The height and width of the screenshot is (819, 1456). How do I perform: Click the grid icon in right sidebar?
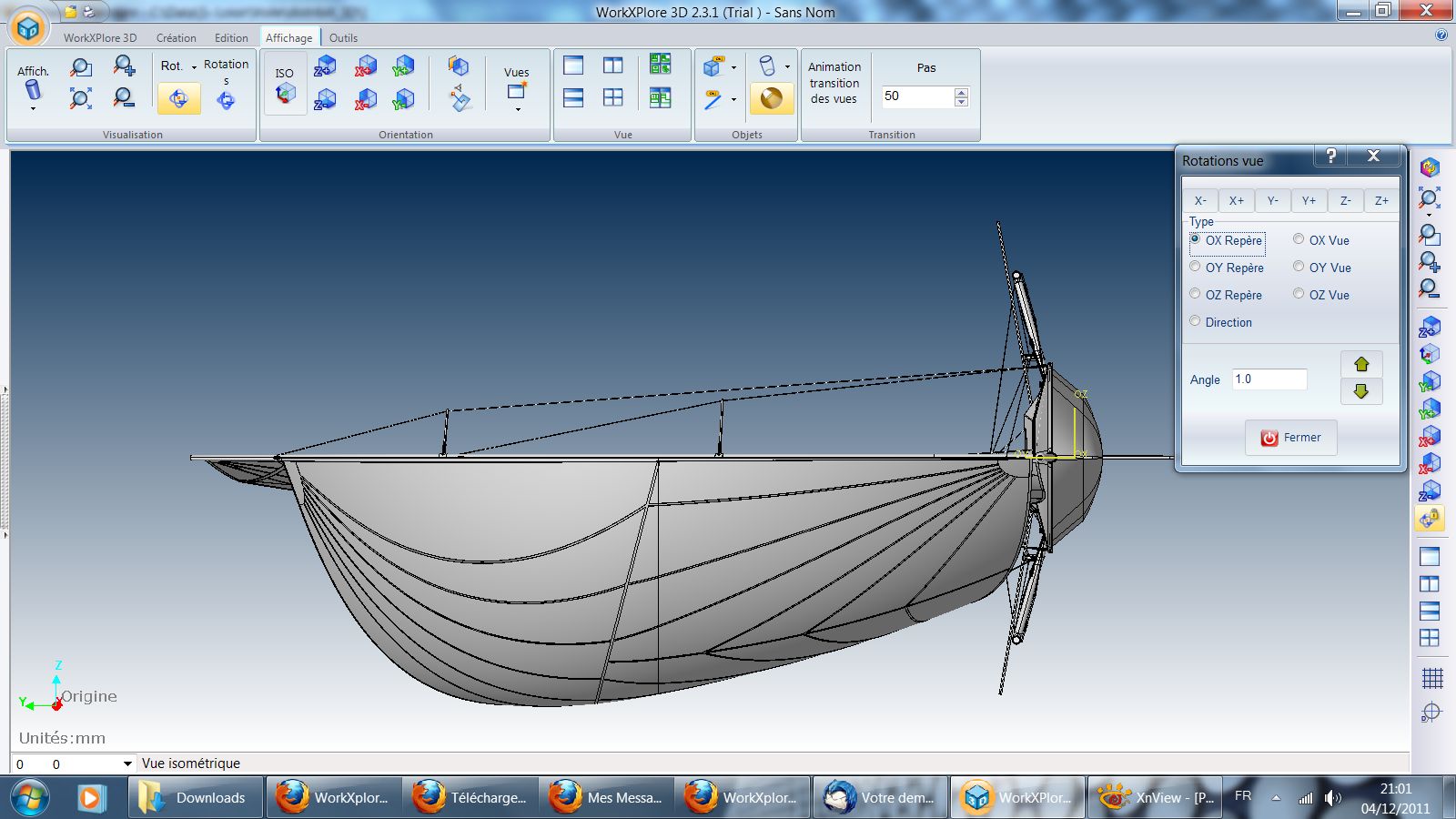pos(1431,678)
